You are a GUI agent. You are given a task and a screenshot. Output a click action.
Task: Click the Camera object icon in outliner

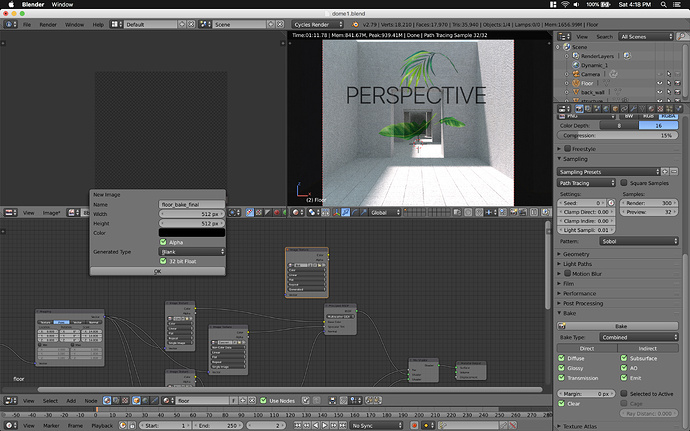pos(576,74)
